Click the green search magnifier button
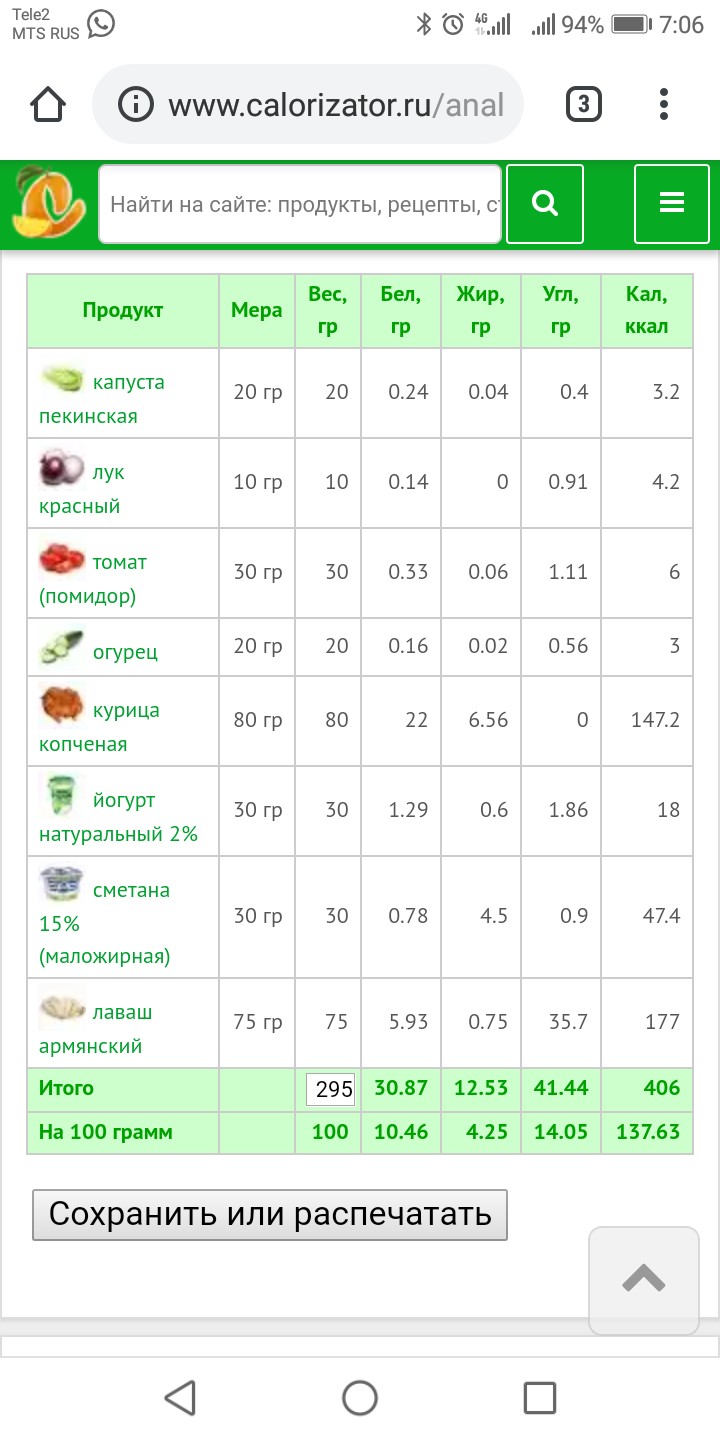This screenshot has width=720, height=1440. click(545, 204)
